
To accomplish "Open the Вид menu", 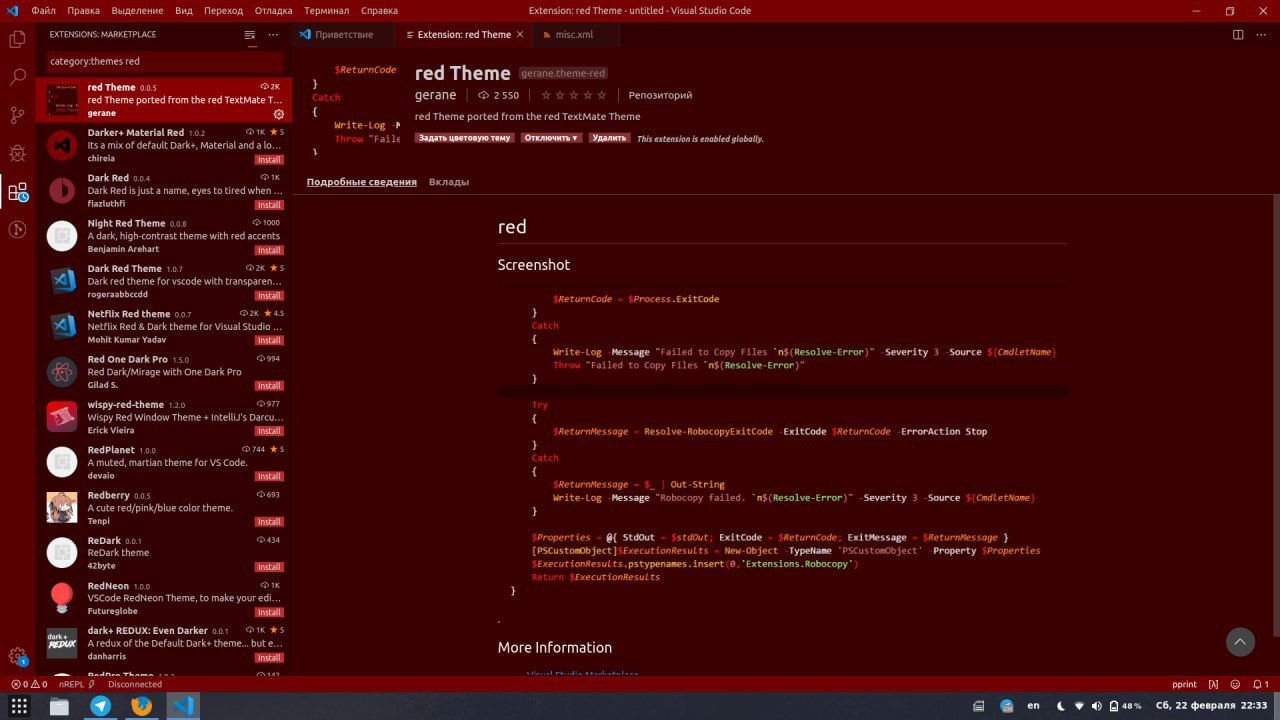I will coord(184,10).
